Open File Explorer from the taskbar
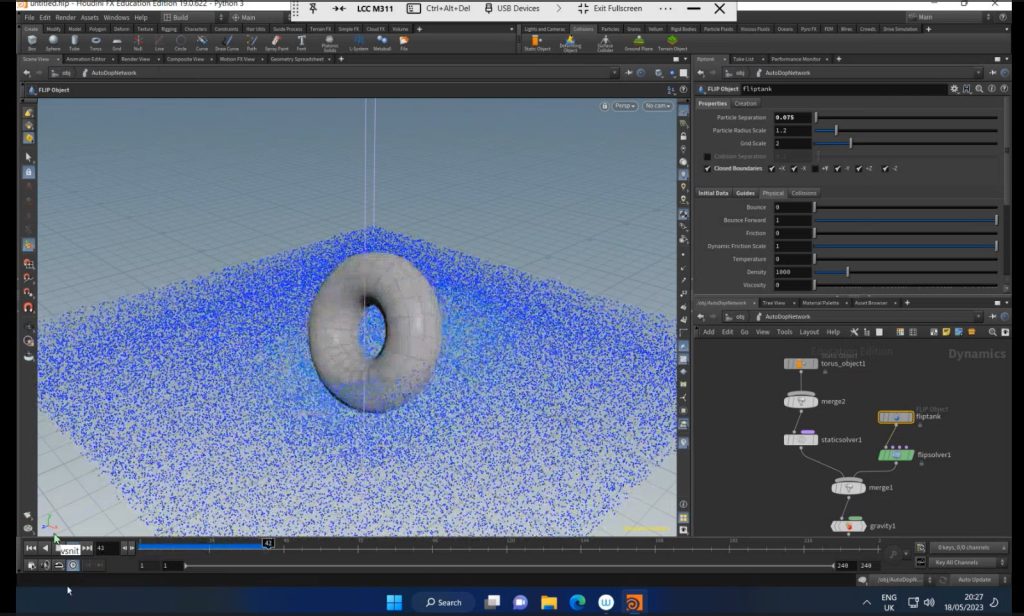The width and height of the screenshot is (1024, 616). tap(549, 602)
